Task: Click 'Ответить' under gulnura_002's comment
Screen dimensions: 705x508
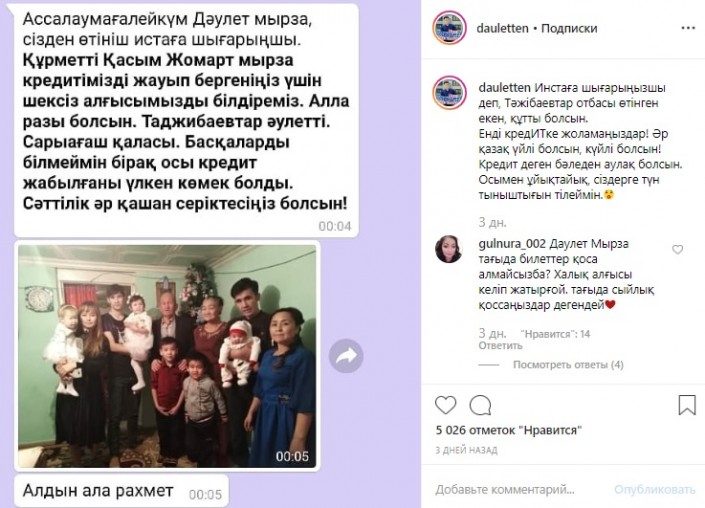Action: pos(500,346)
